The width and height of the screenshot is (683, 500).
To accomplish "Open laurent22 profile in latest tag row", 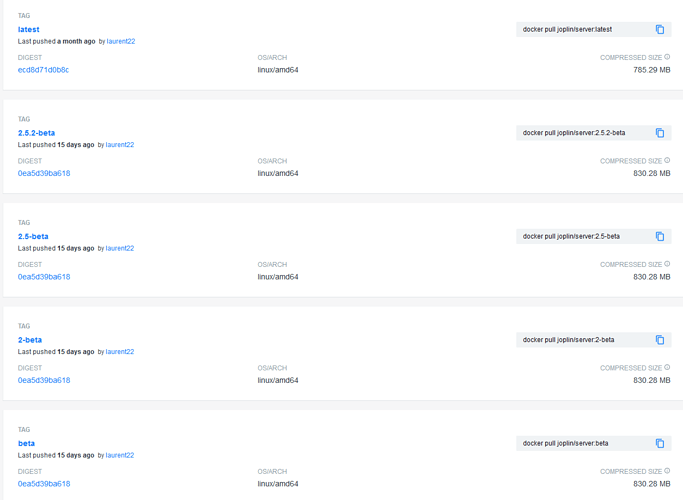I will (121, 41).
